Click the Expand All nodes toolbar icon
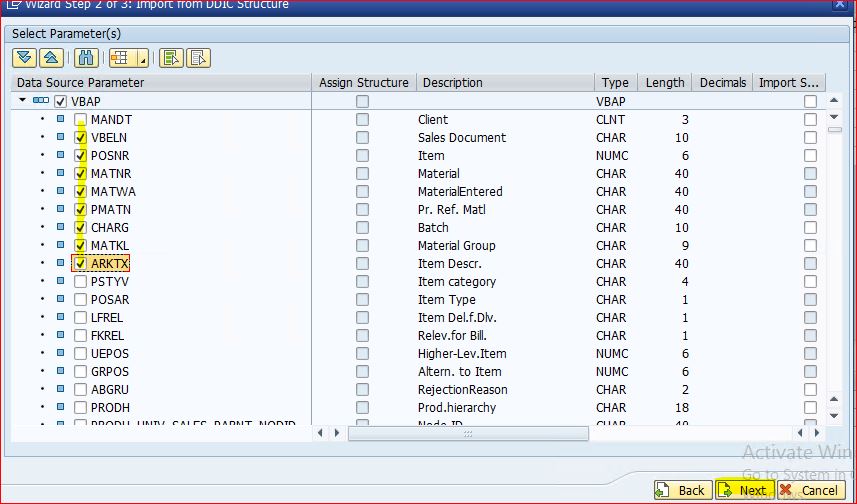 [x=24, y=57]
